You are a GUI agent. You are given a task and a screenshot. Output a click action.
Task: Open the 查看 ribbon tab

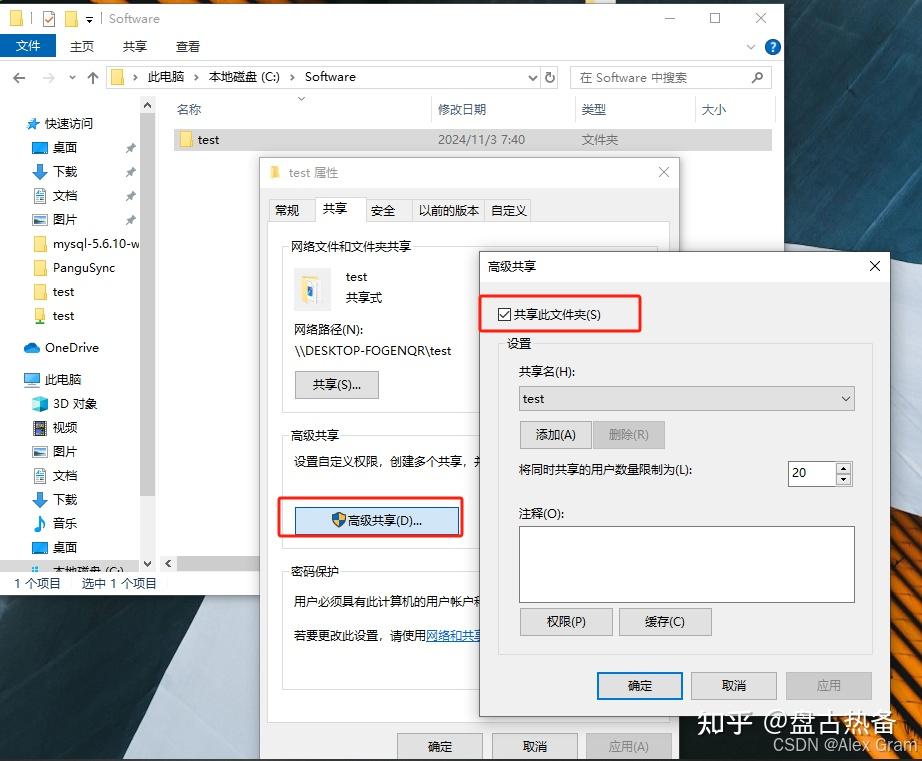[188, 47]
